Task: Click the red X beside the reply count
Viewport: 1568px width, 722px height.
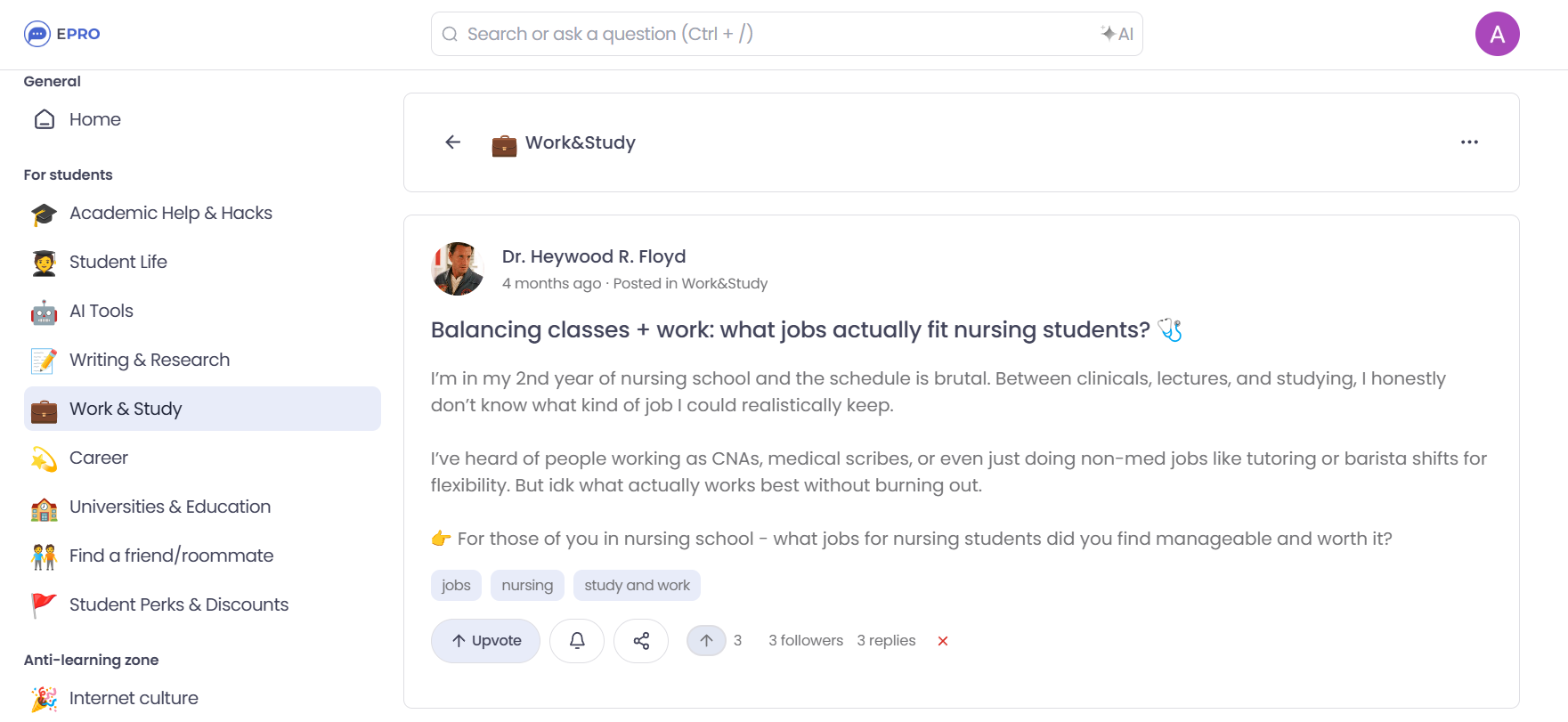Action: (x=942, y=640)
